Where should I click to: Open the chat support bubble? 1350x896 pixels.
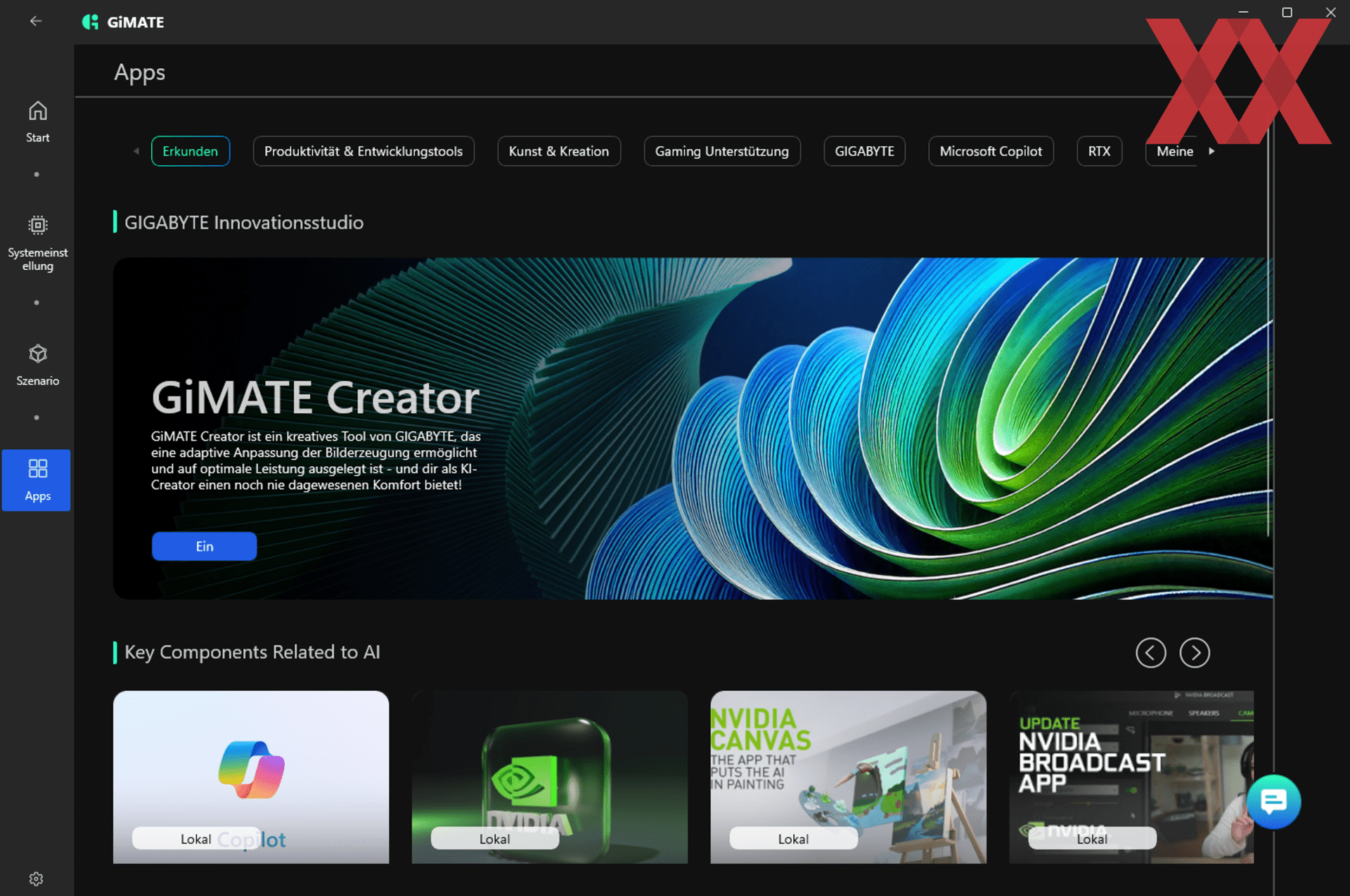click(1273, 802)
